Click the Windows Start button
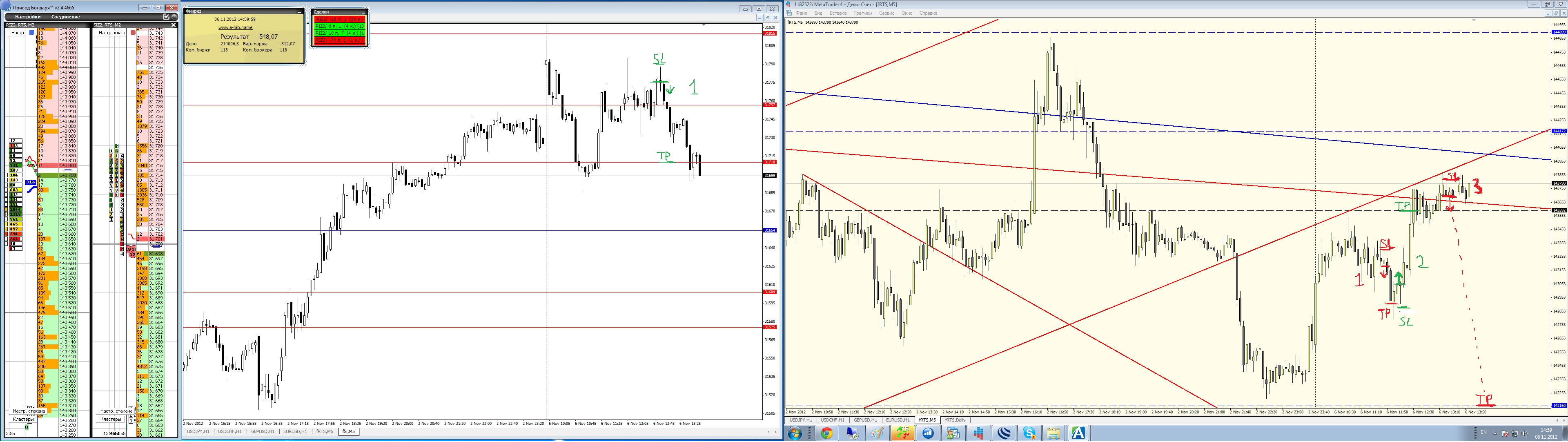The image size is (1568, 442). (x=794, y=433)
